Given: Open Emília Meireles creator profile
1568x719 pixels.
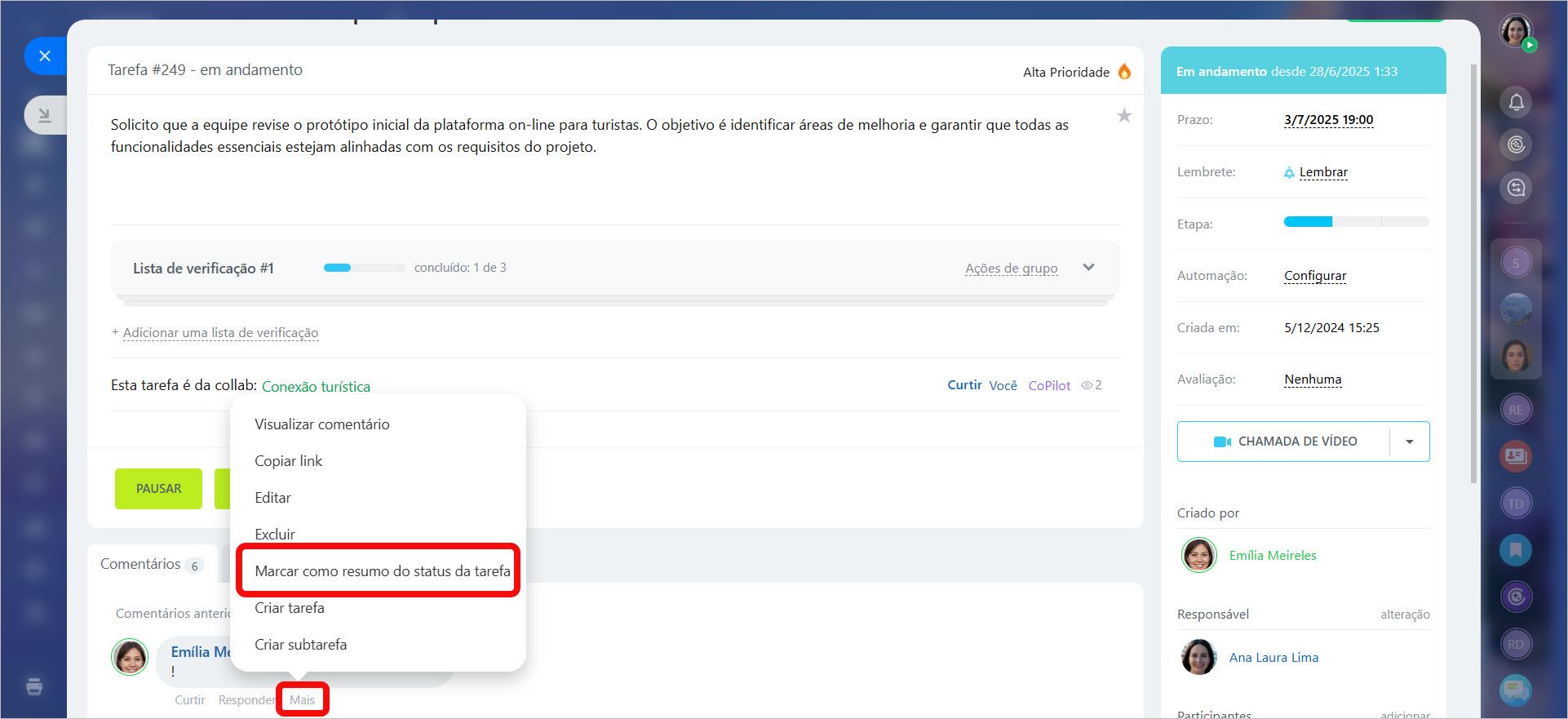Looking at the screenshot, I should click(1273, 556).
